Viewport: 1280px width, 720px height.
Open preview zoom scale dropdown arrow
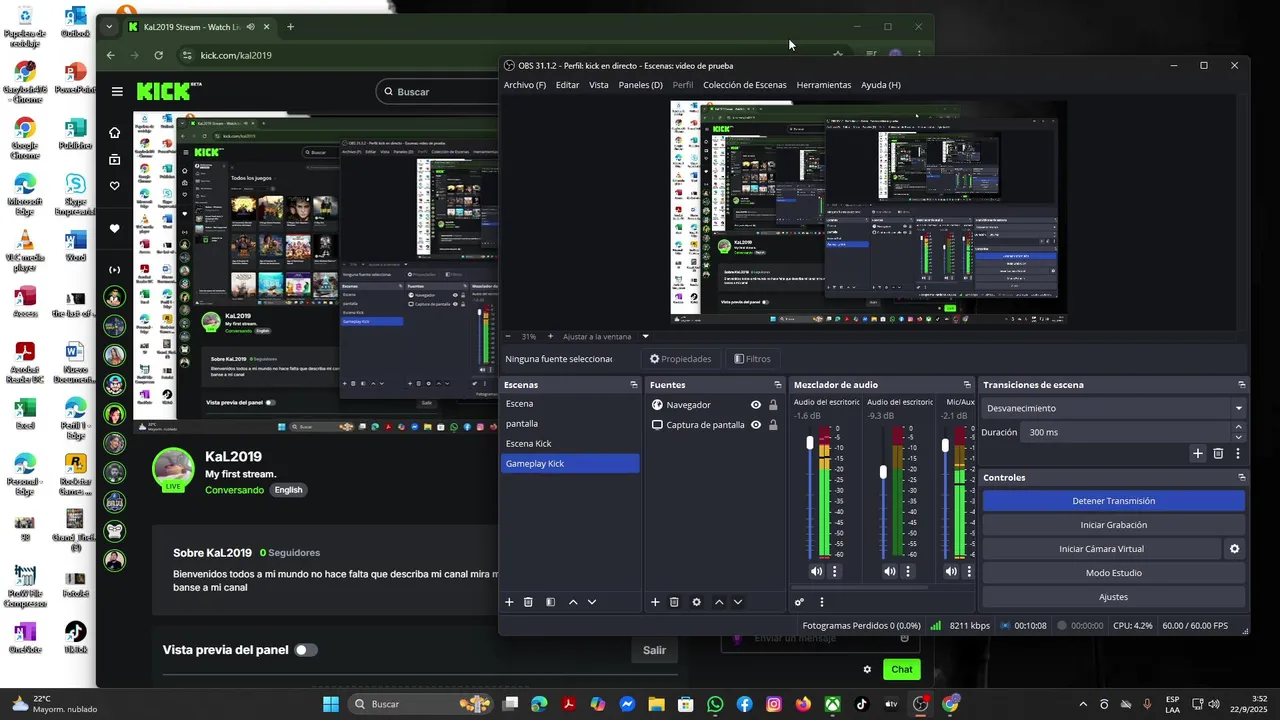[645, 337]
